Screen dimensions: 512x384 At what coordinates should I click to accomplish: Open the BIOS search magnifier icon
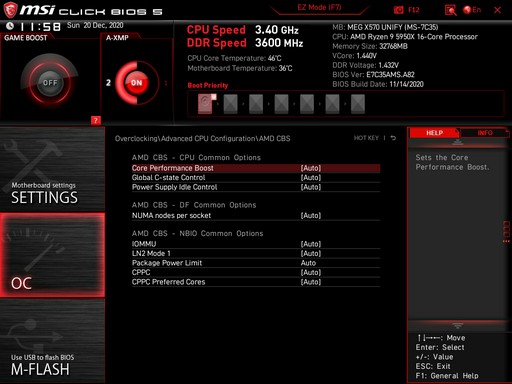[x=450, y=10]
